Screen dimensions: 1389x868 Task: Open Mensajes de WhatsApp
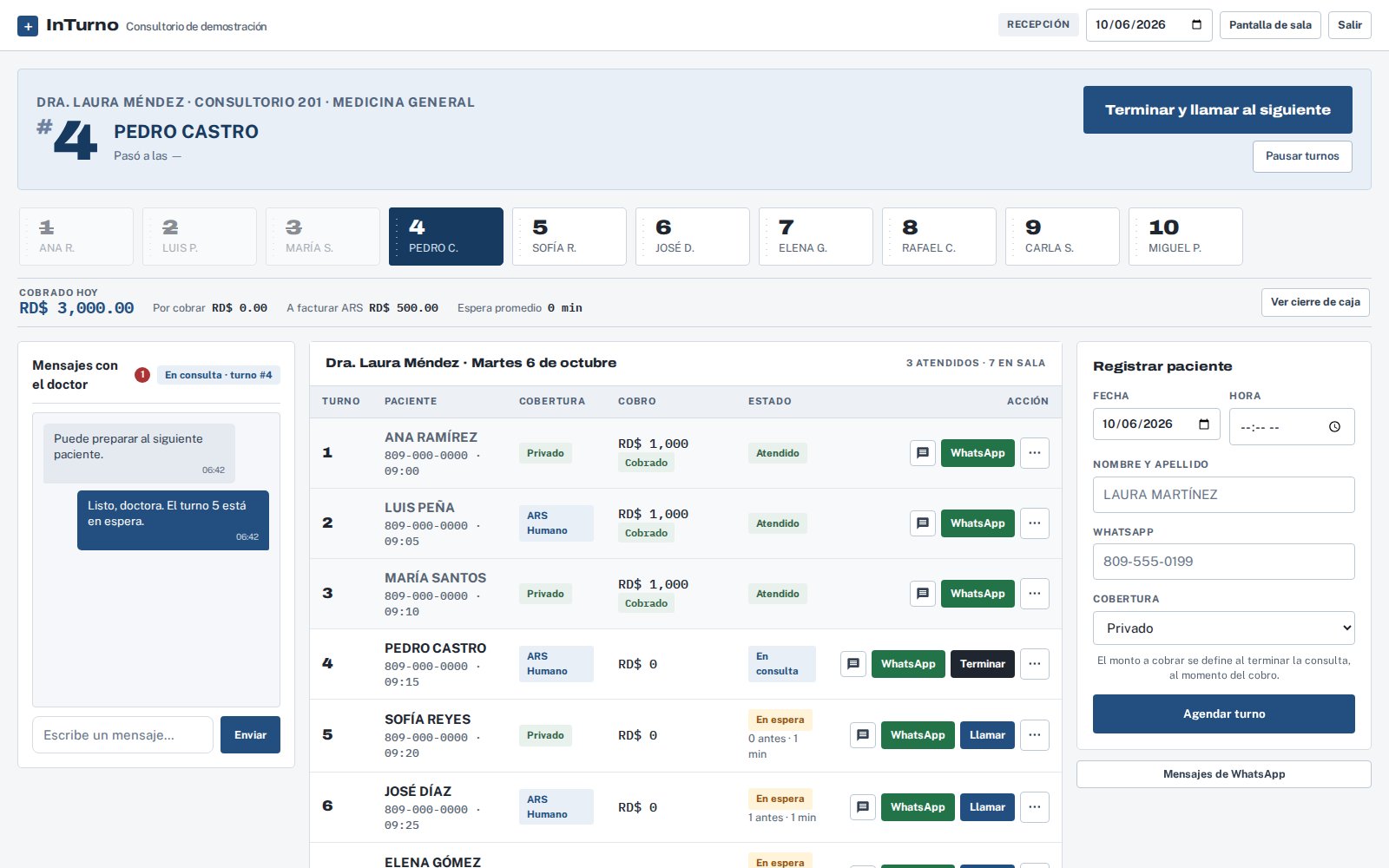click(x=1224, y=774)
